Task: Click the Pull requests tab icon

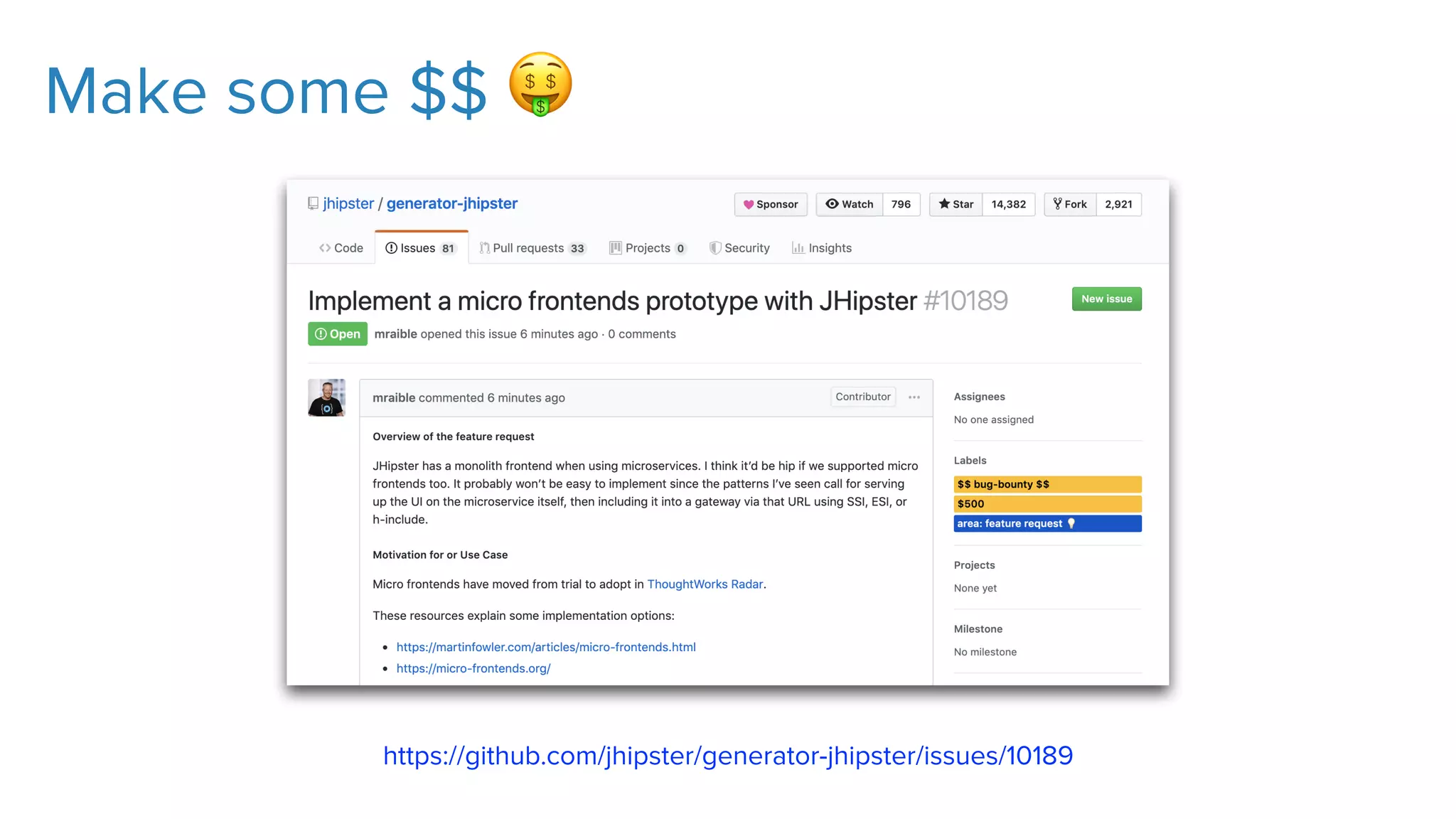Action: [484, 248]
